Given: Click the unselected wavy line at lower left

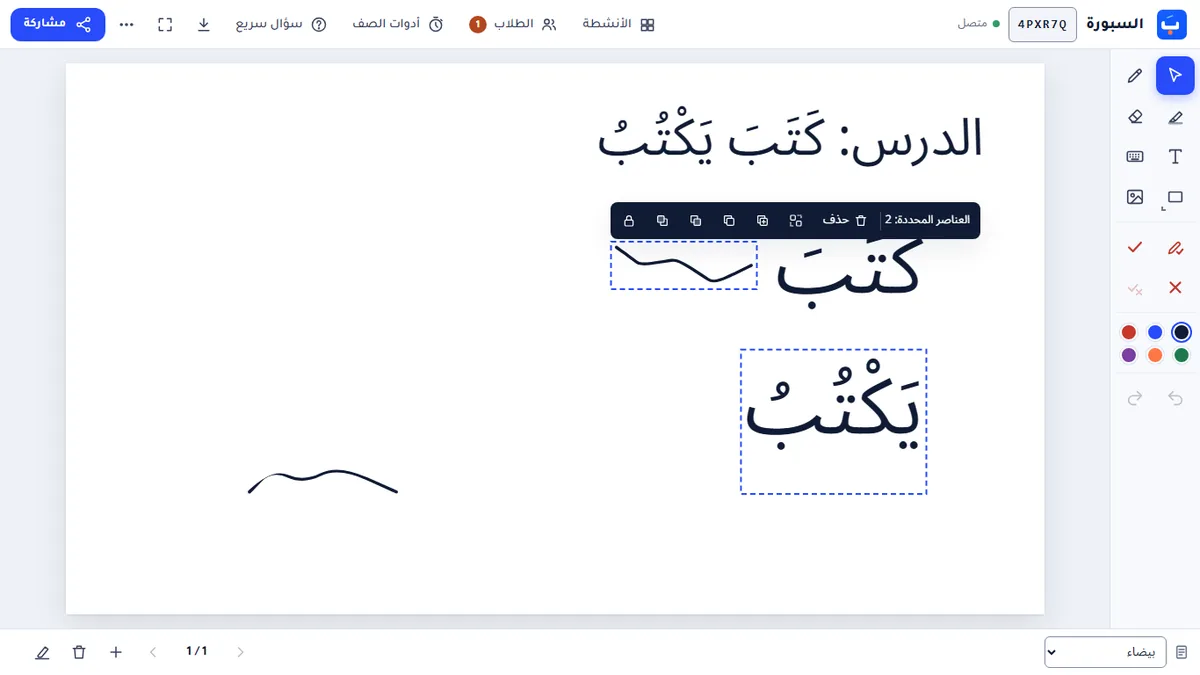Looking at the screenshot, I should point(322,481).
